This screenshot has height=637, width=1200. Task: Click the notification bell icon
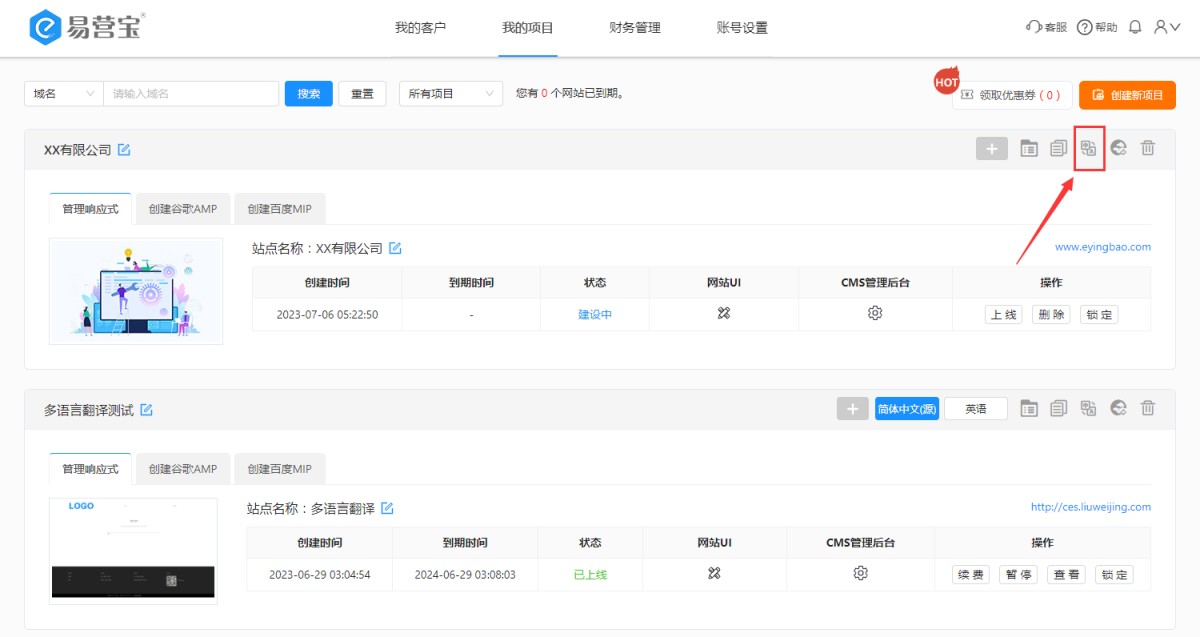click(1135, 27)
